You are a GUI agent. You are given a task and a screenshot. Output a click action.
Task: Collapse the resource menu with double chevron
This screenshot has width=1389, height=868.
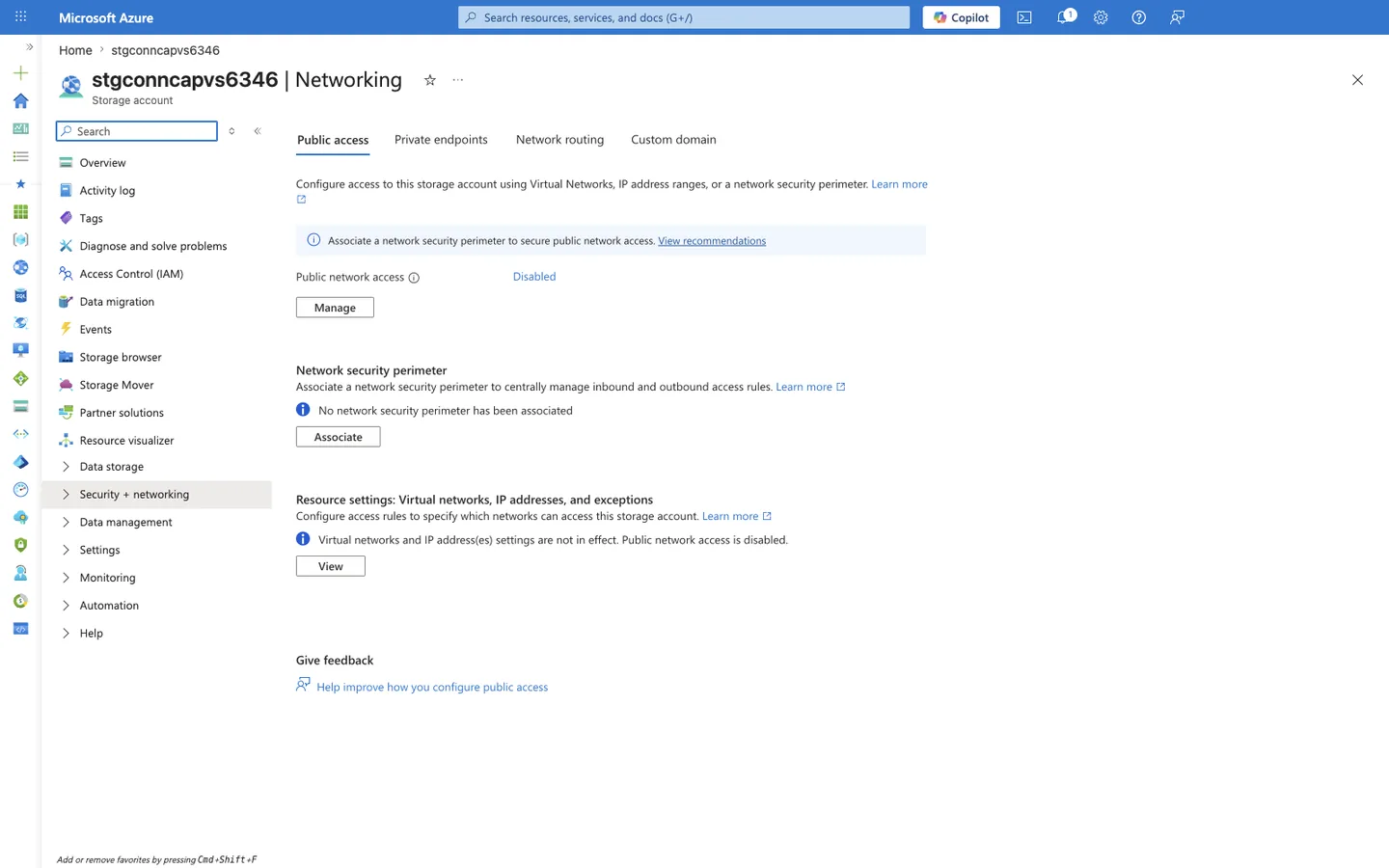coord(258,131)
